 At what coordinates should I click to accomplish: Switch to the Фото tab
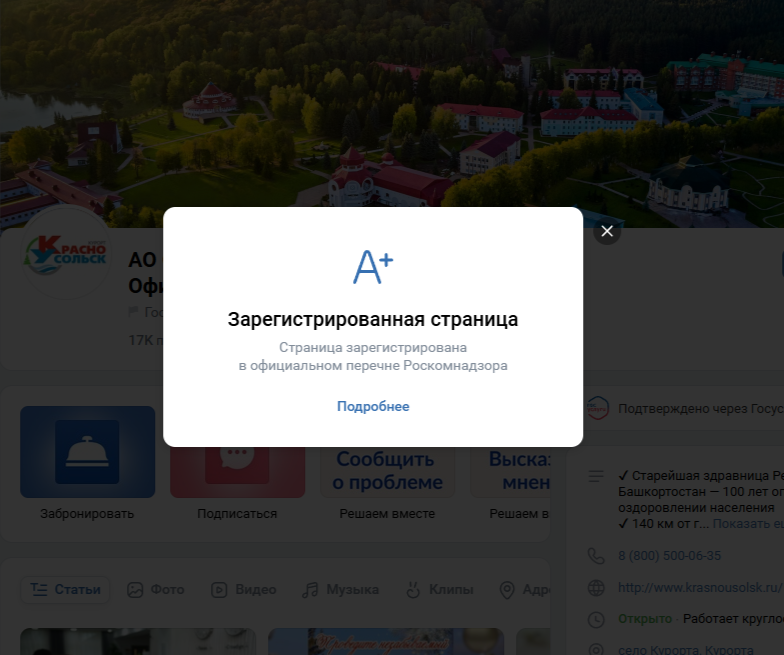tap(156, 590)
